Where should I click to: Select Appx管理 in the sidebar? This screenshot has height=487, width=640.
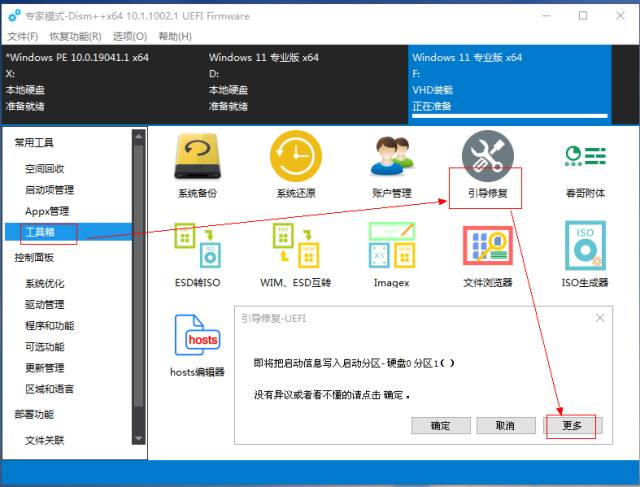click(47, 211)
